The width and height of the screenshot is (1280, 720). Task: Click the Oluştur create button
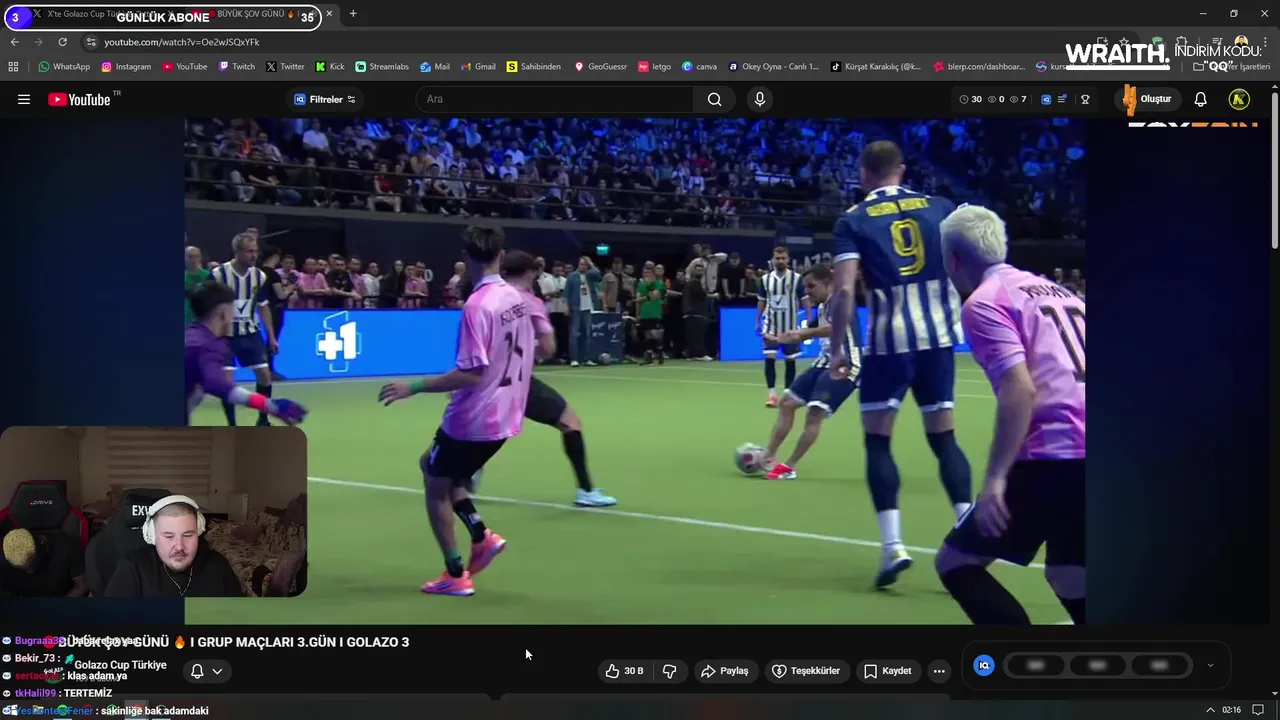pyautogui.click(x=1148, y=99)
